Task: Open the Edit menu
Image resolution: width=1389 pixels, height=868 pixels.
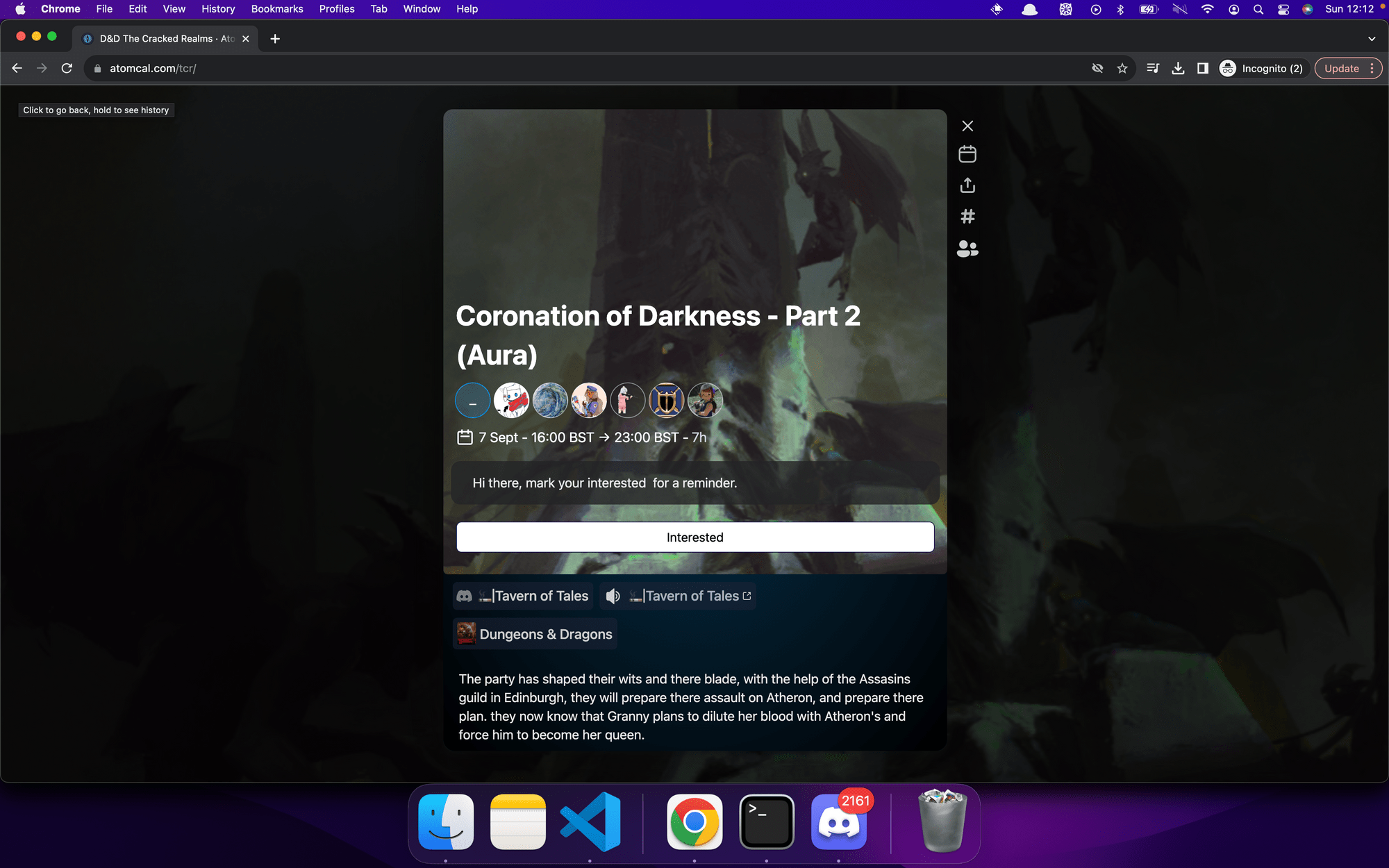Action: tap(138, 9)
